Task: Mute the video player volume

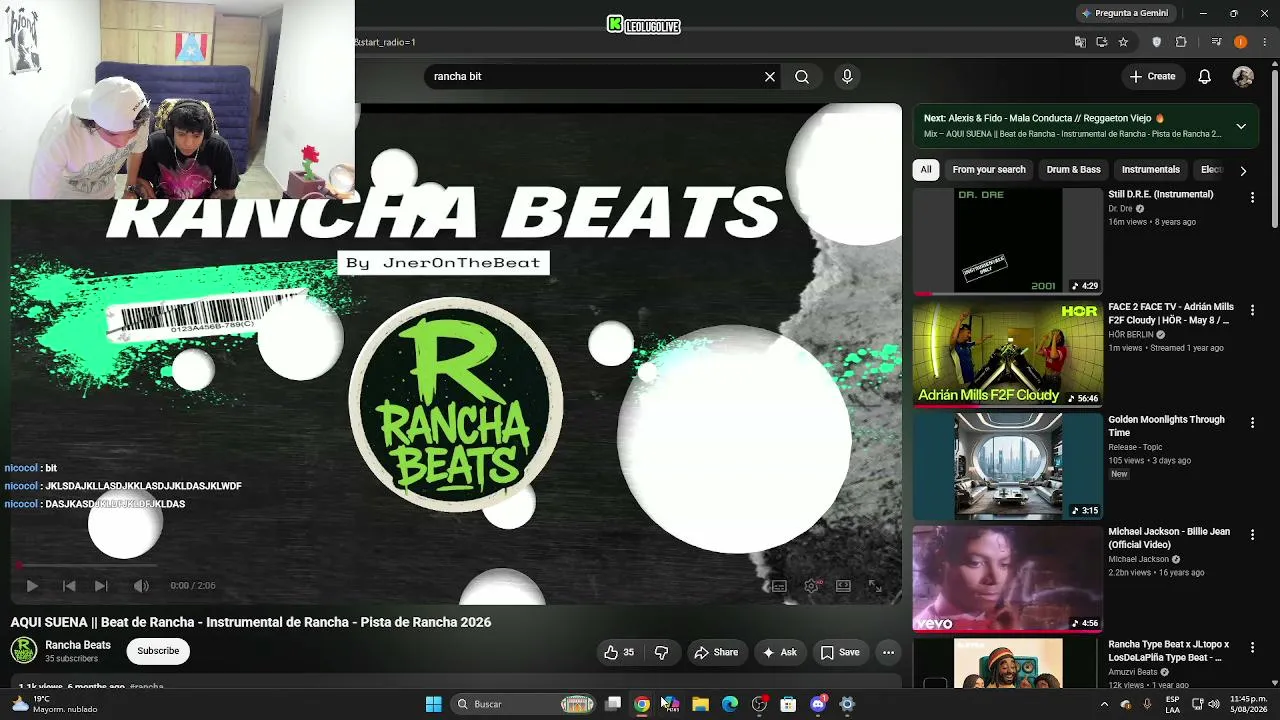Action: pos(141,586)
